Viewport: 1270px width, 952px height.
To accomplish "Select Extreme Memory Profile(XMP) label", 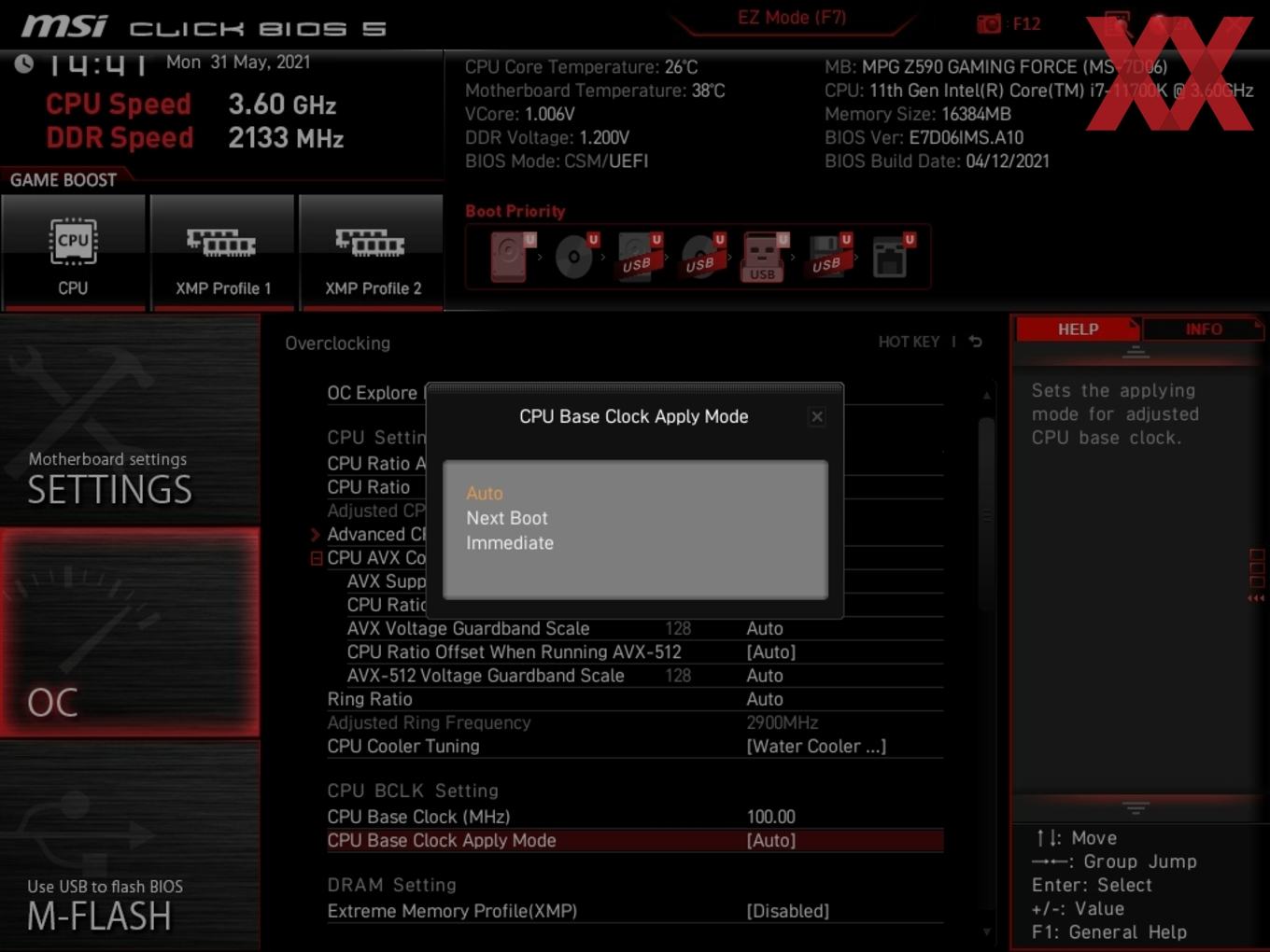I will (x=452, y=911).
